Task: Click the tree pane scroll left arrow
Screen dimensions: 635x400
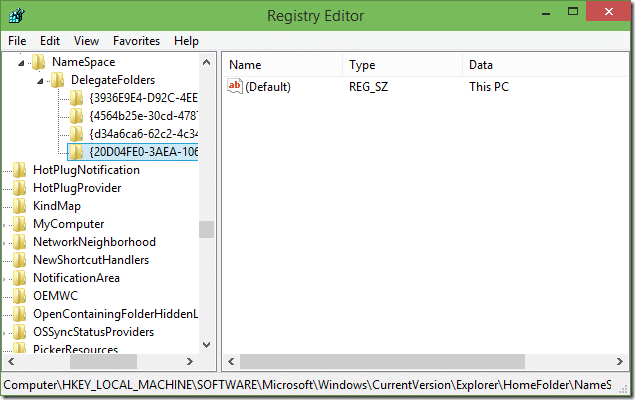Action: pyautogui.click(x=11, y=362)
